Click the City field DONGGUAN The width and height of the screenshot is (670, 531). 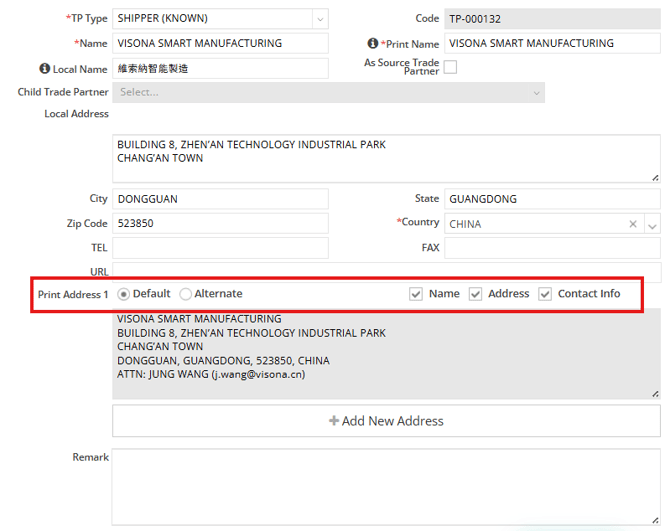pyautogui.click(x=220, y=199)
